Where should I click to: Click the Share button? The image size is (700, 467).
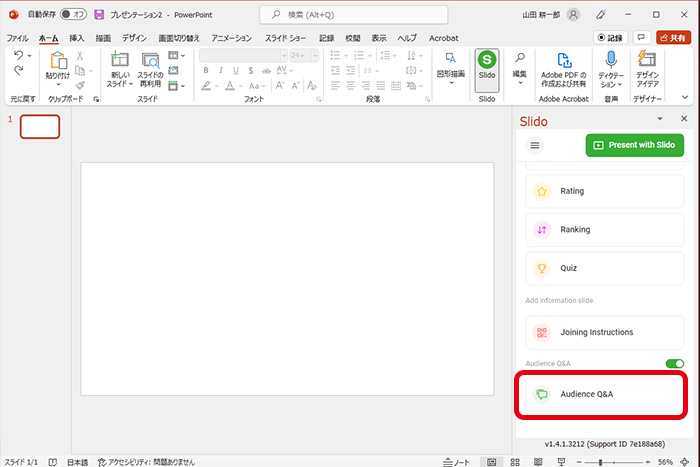[673, 38]
